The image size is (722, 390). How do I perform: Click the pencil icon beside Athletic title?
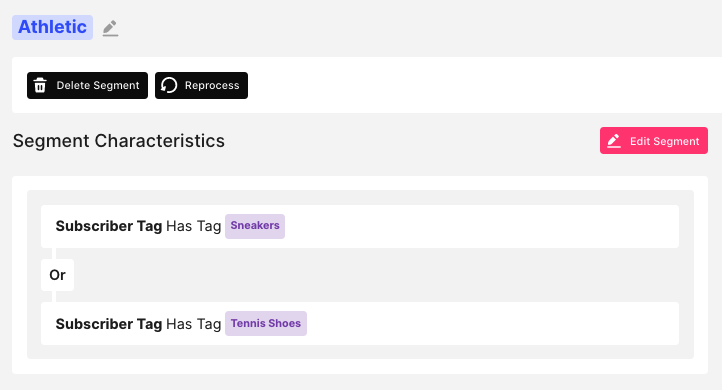(110, 28)
